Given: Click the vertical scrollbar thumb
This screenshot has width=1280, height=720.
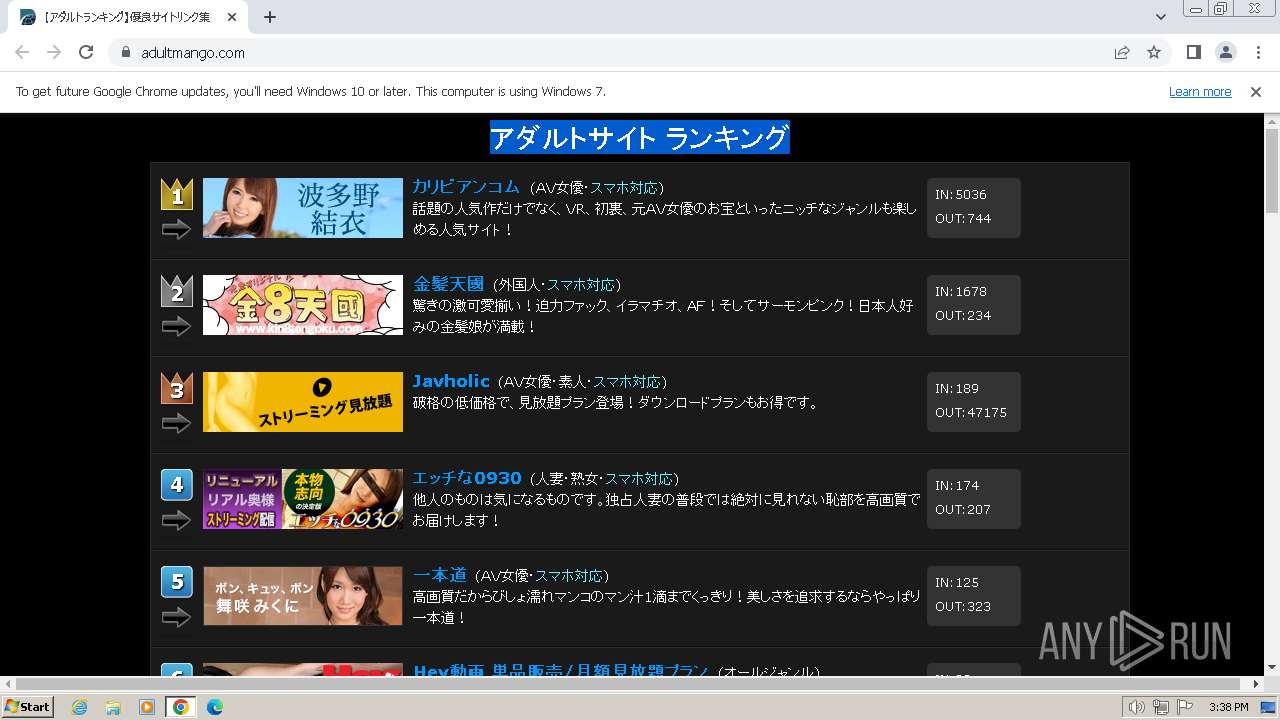Looking at the screenshot, I should point(1272,170).
